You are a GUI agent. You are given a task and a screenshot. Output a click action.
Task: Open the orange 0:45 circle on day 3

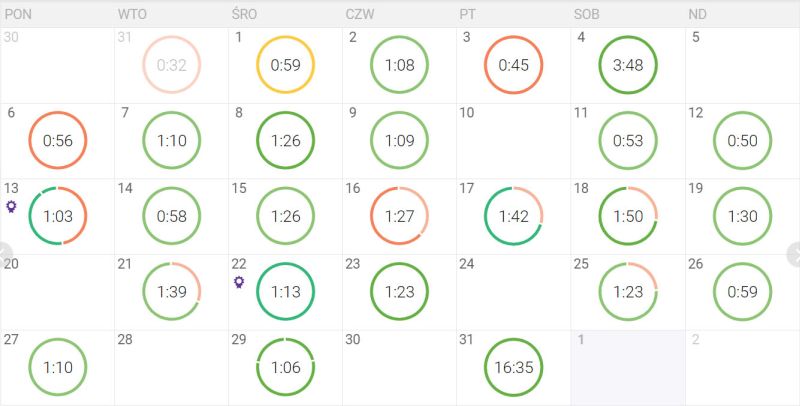[514, 65]
